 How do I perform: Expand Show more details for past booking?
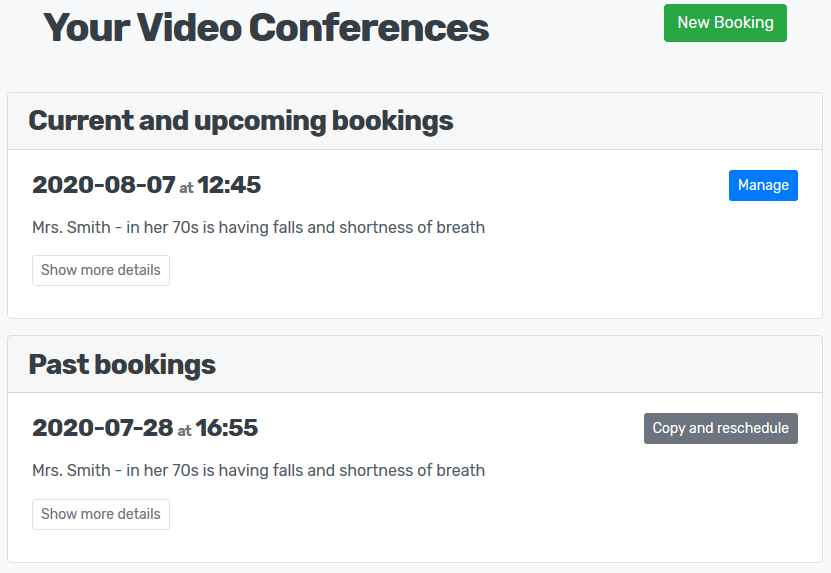tap(101, 514)
